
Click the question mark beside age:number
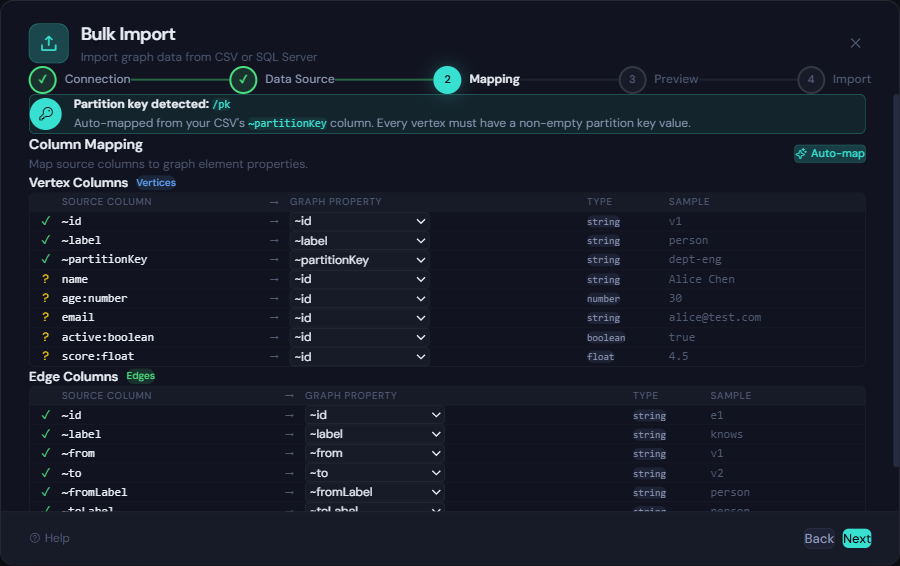[45, 298]
